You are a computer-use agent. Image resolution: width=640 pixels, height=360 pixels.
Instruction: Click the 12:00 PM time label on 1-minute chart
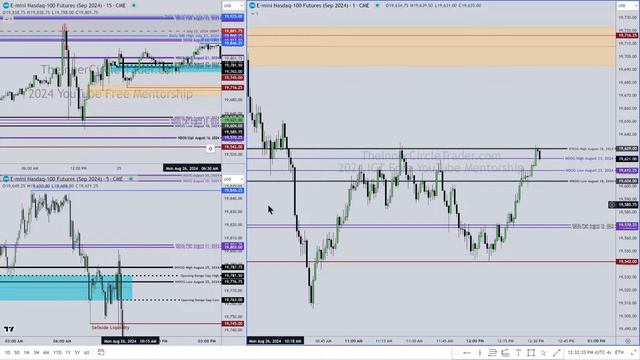pos(475,341)
